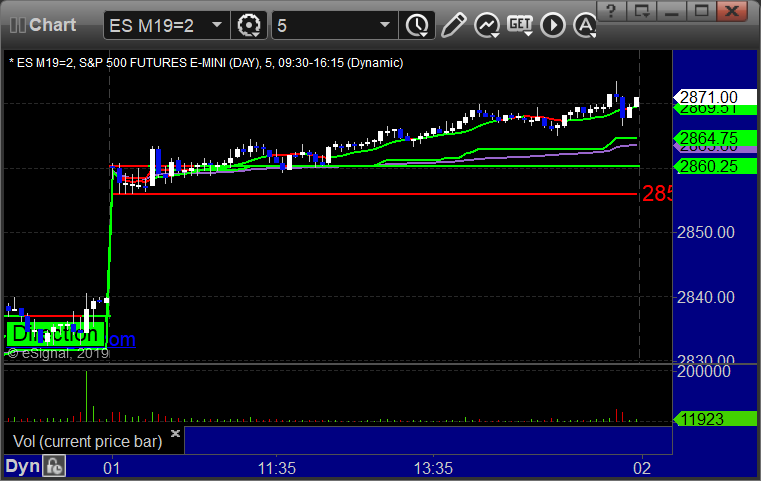
Task: Click the 01 date label on time axis
Action: point(112,468)
